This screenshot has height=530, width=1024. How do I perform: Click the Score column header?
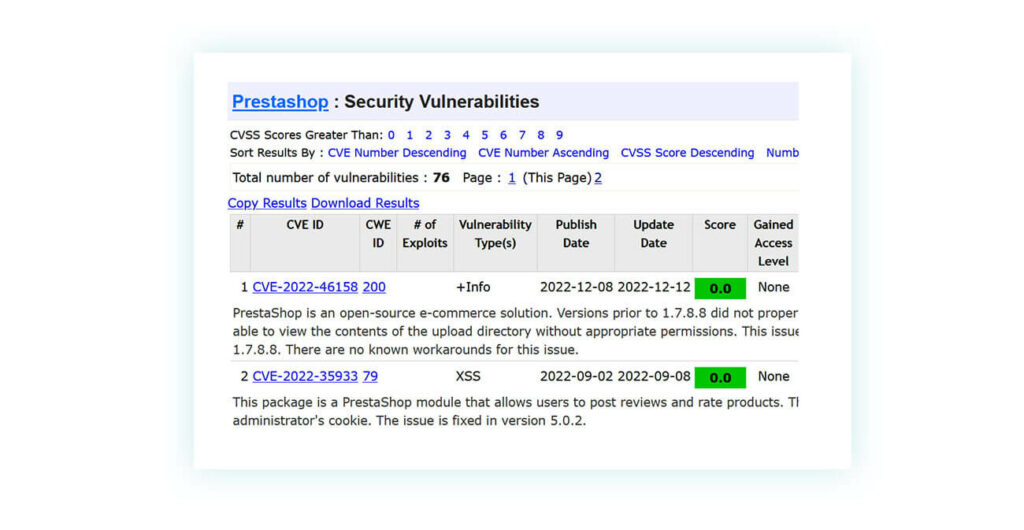tap(720, 225)
